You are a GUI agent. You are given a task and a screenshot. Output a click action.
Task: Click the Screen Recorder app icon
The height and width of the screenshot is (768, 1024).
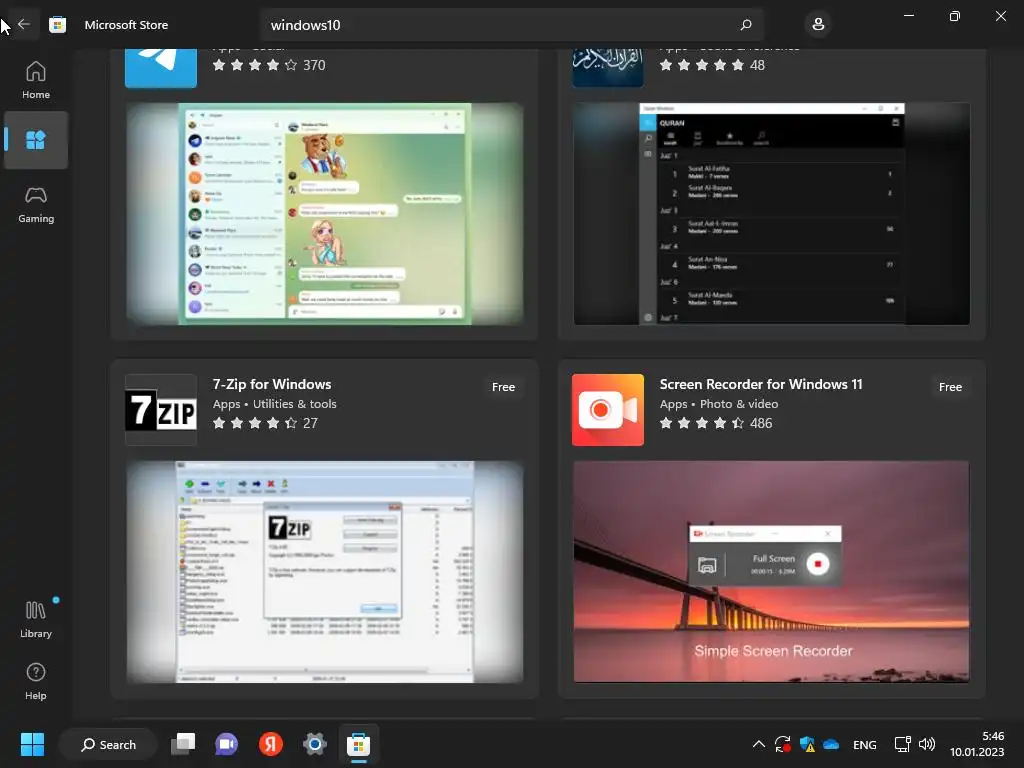(x=607, y=409)
